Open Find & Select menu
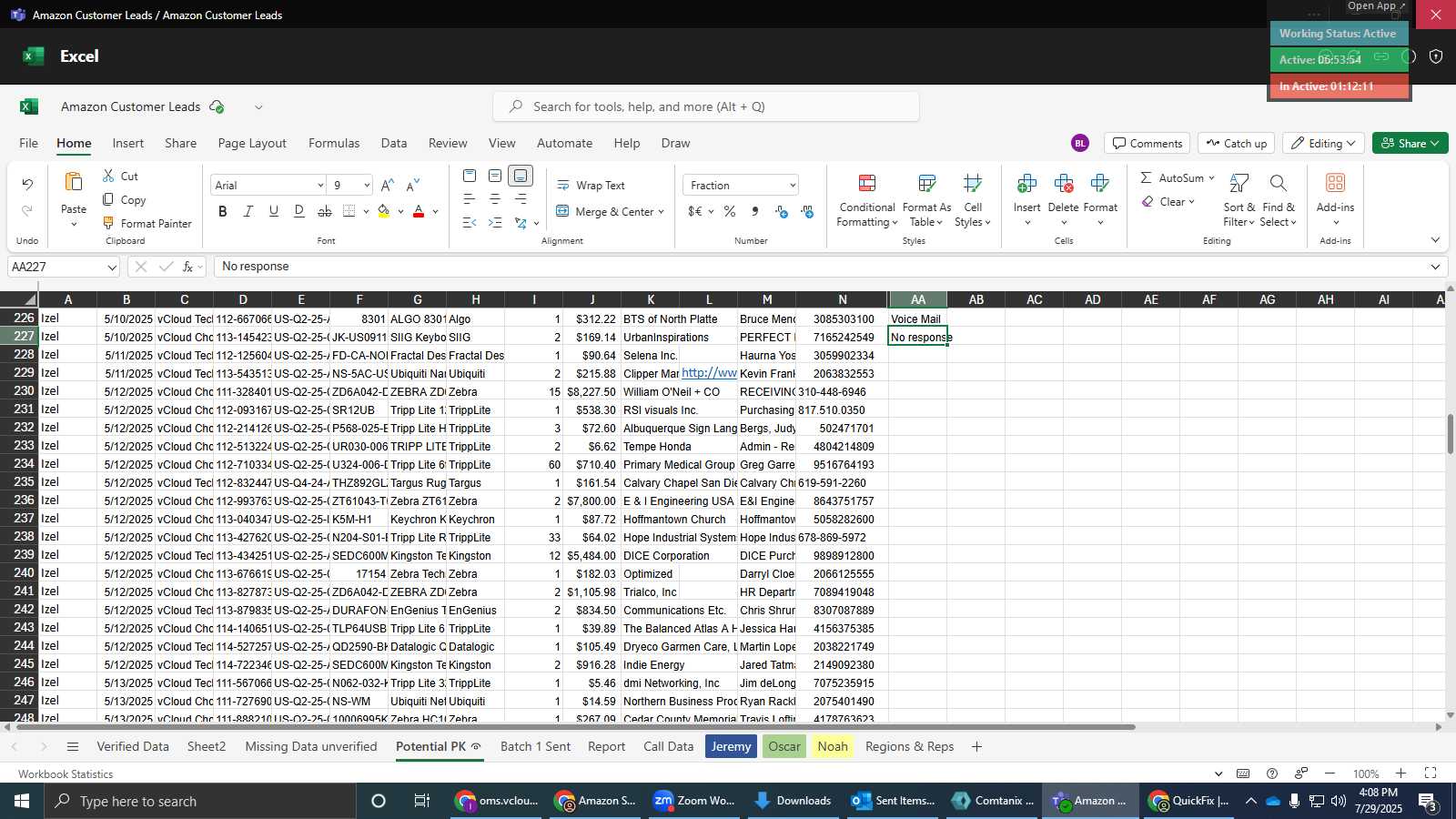Image resolution: width=1456 pixels, height=819 pixels. click(1278, 200)
